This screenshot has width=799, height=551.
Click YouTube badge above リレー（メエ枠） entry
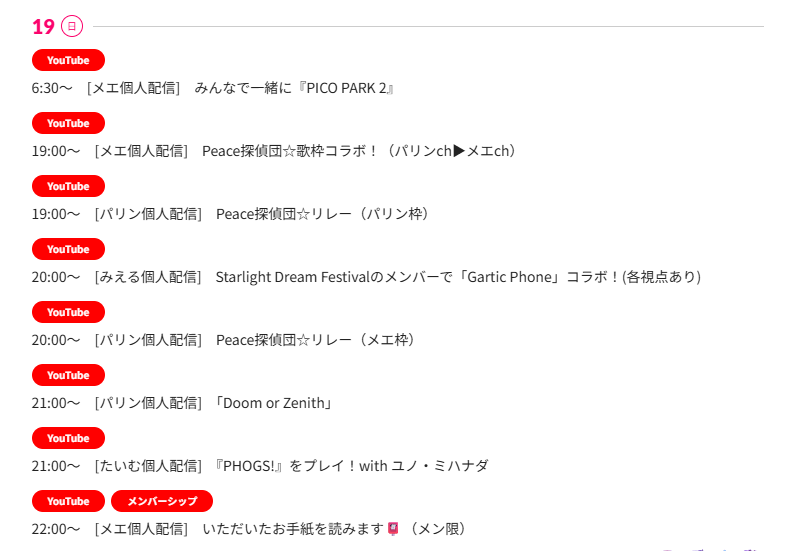68,312
